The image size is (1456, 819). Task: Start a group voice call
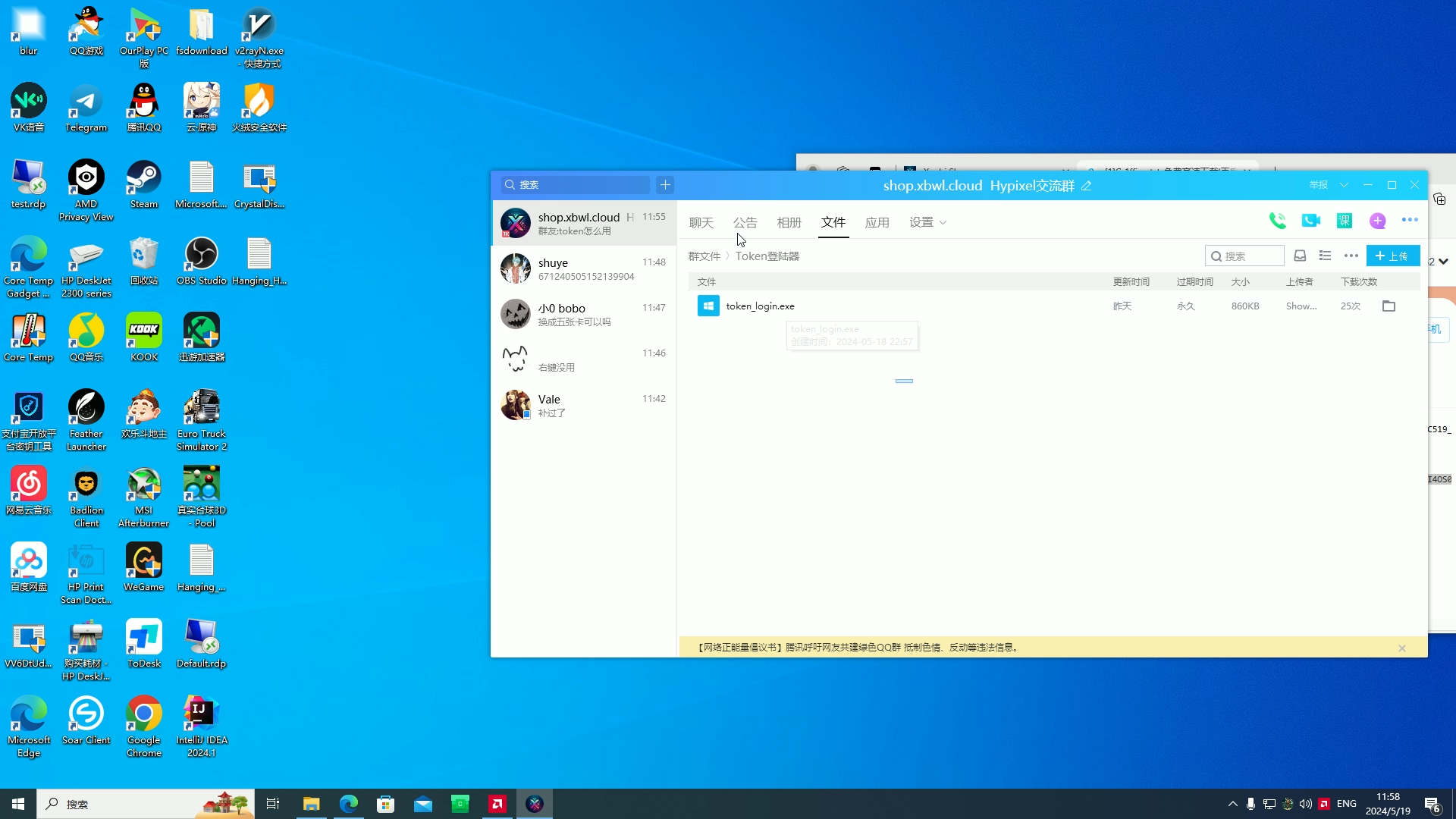click(1277, 221)
